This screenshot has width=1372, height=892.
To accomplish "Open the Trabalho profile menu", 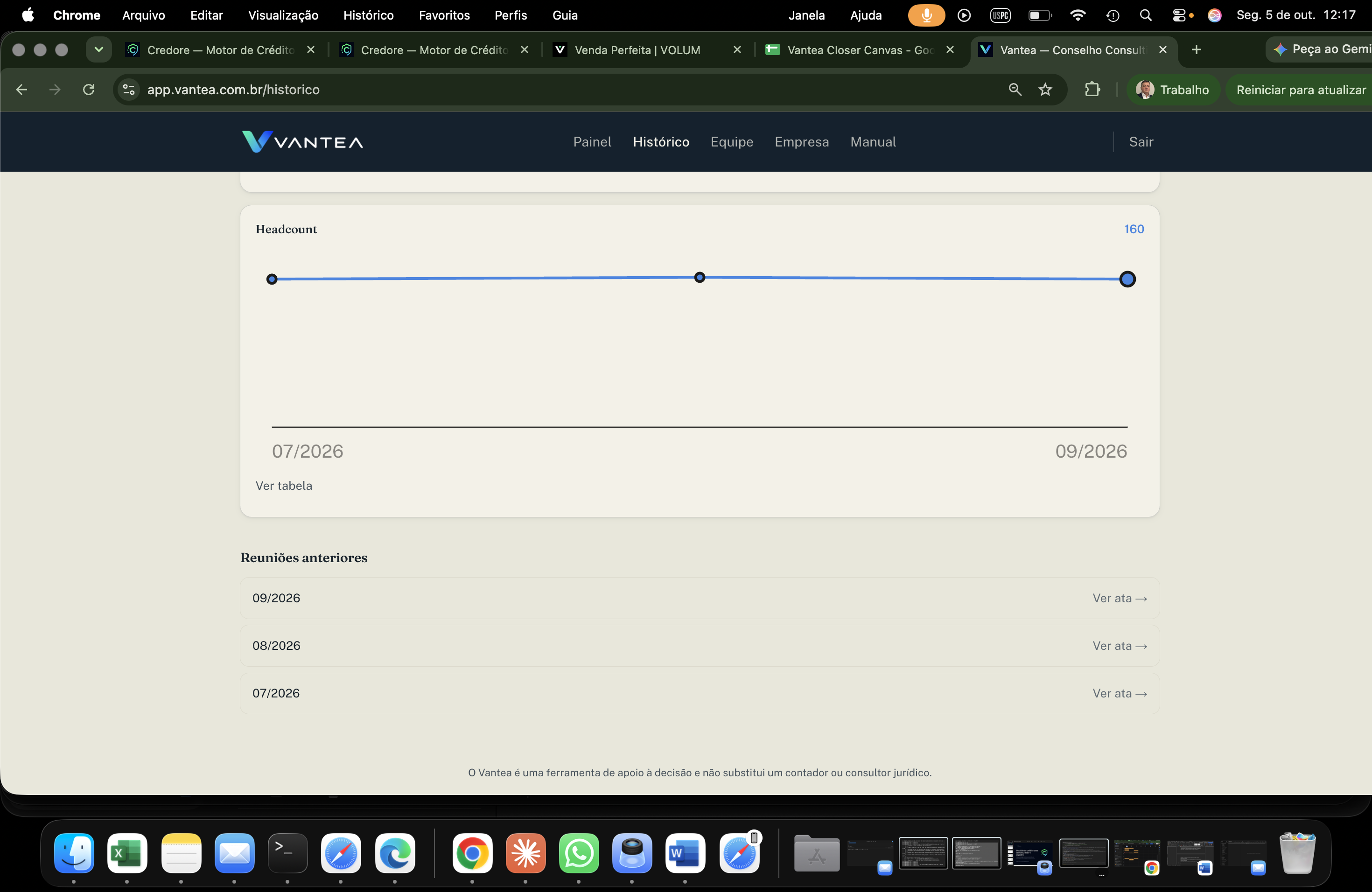I will (x=1173, y=90).
